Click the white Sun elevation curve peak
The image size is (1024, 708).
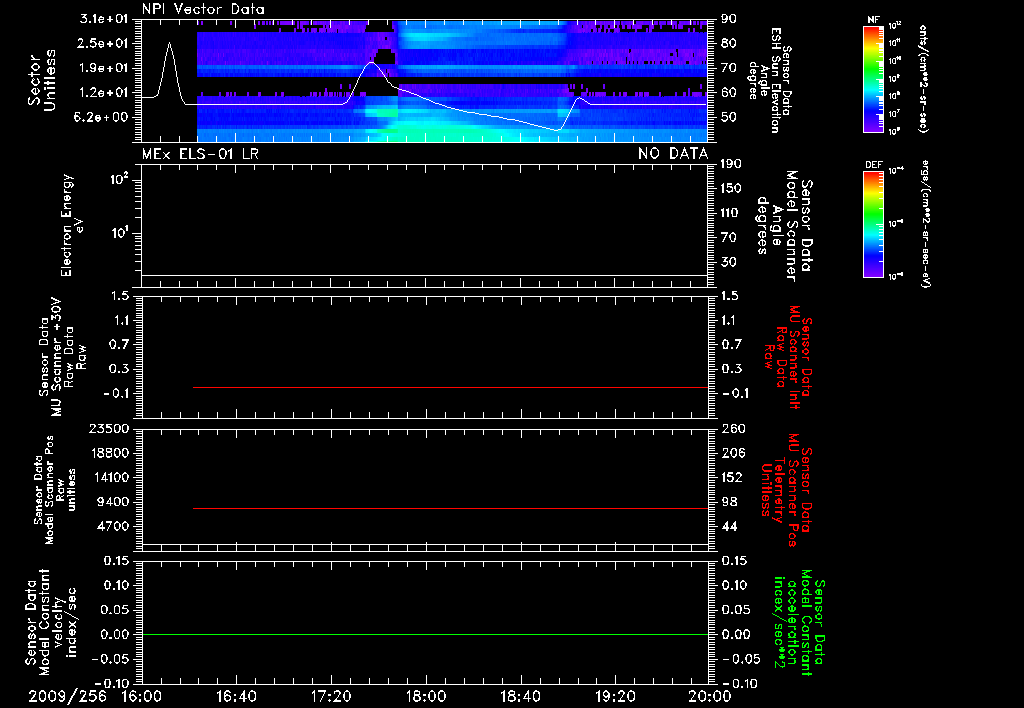click(170, 43)
